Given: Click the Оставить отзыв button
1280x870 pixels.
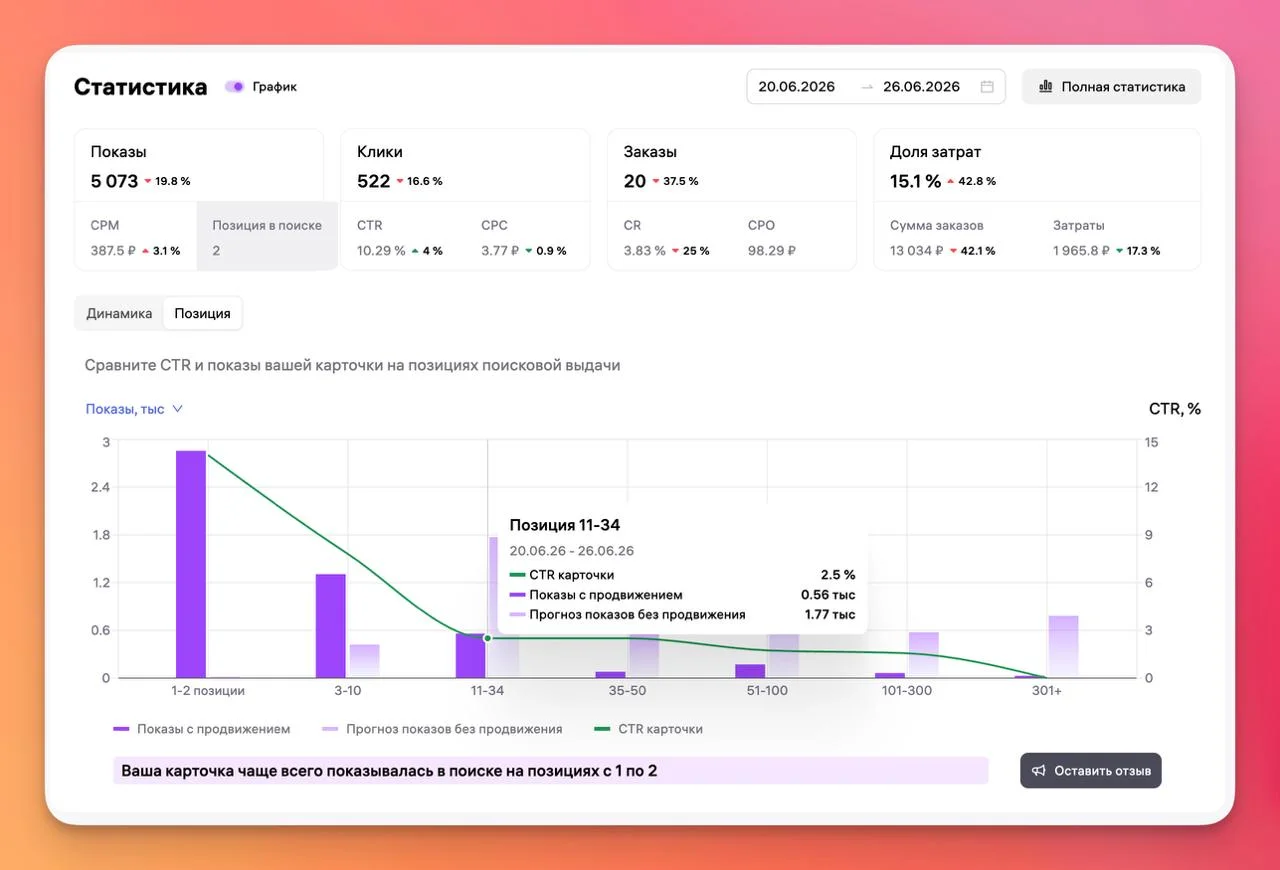Looking at the screenshot, I should coord(1091,771).
